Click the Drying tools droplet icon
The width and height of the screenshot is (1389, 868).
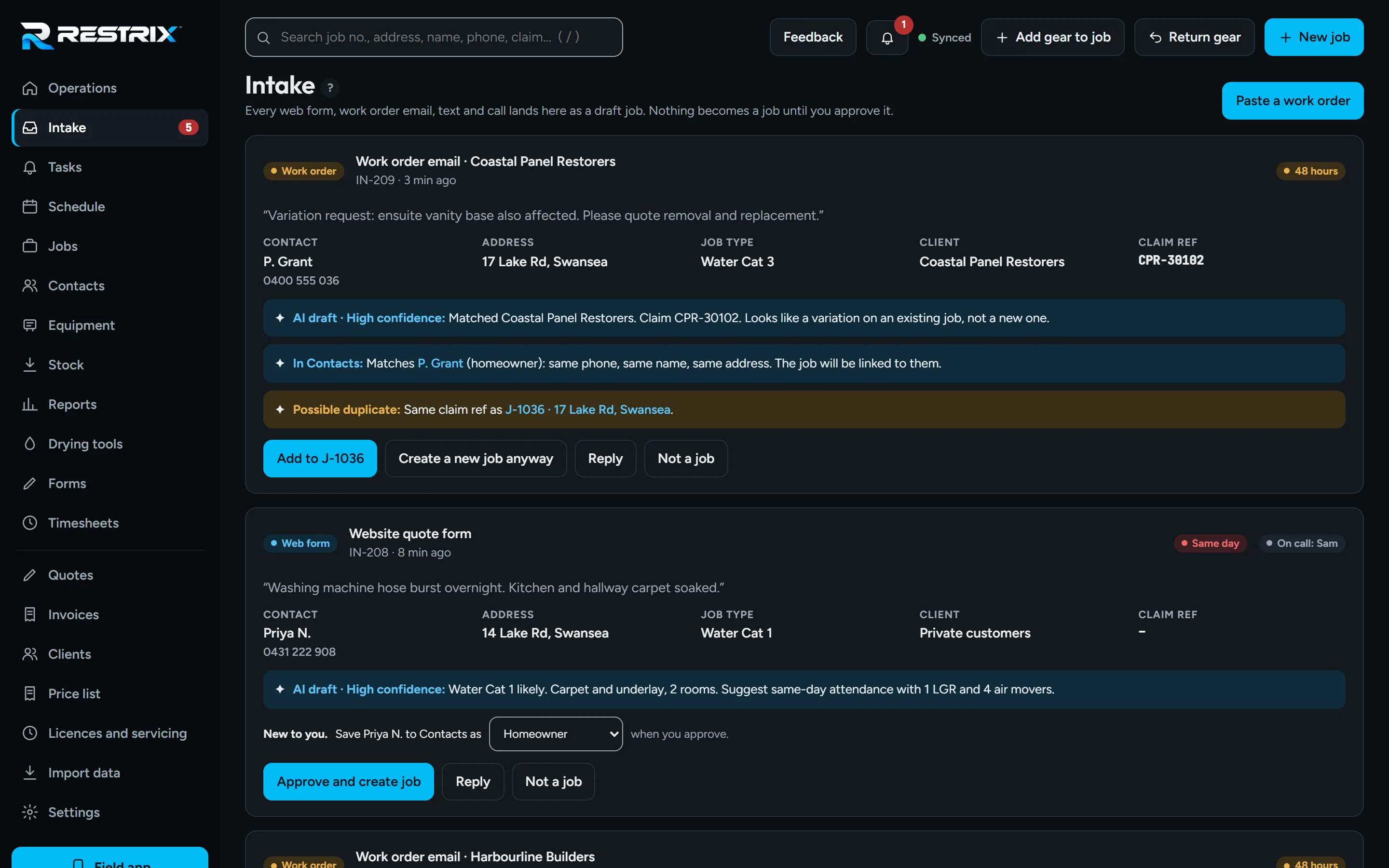coord(30,444)
